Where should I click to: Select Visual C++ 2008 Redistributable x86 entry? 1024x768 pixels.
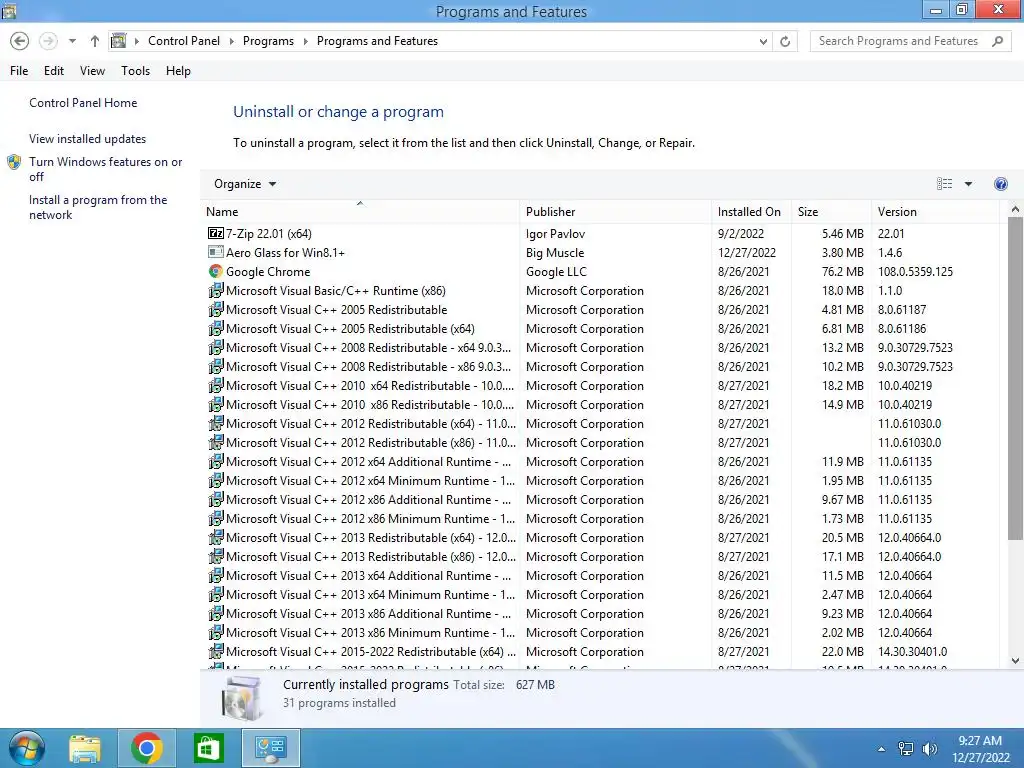368,366
